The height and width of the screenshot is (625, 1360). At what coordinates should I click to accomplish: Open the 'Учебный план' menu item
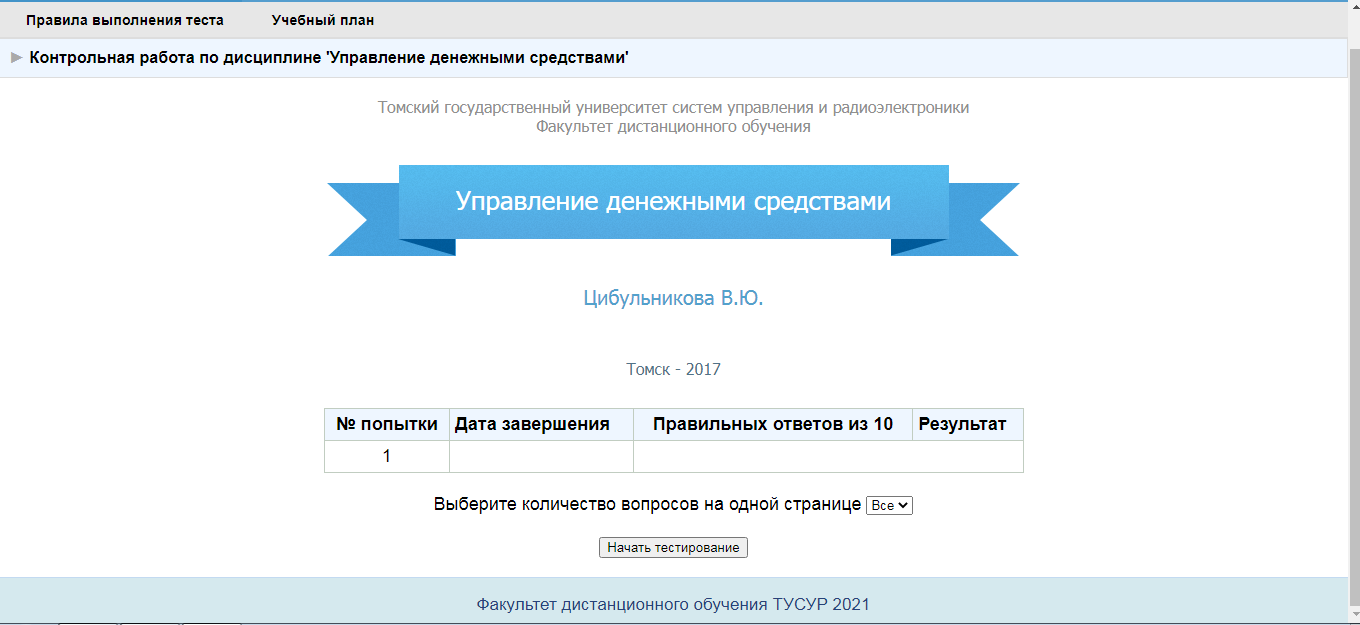pos(322,20)
